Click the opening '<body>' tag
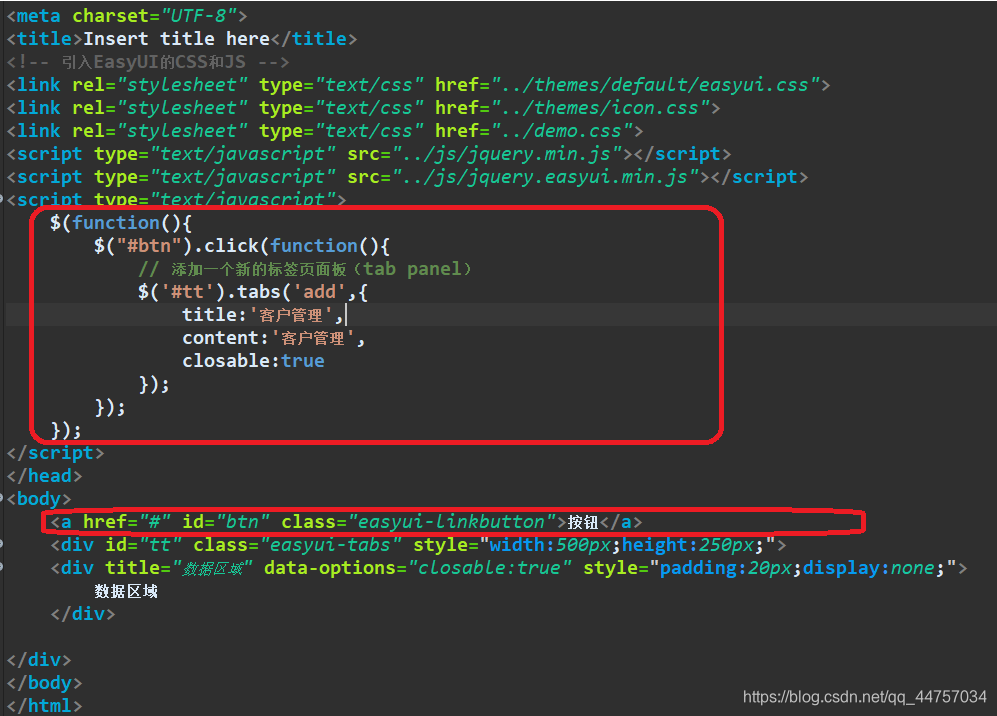The image size is (997, 716). [x=39, y=499]
